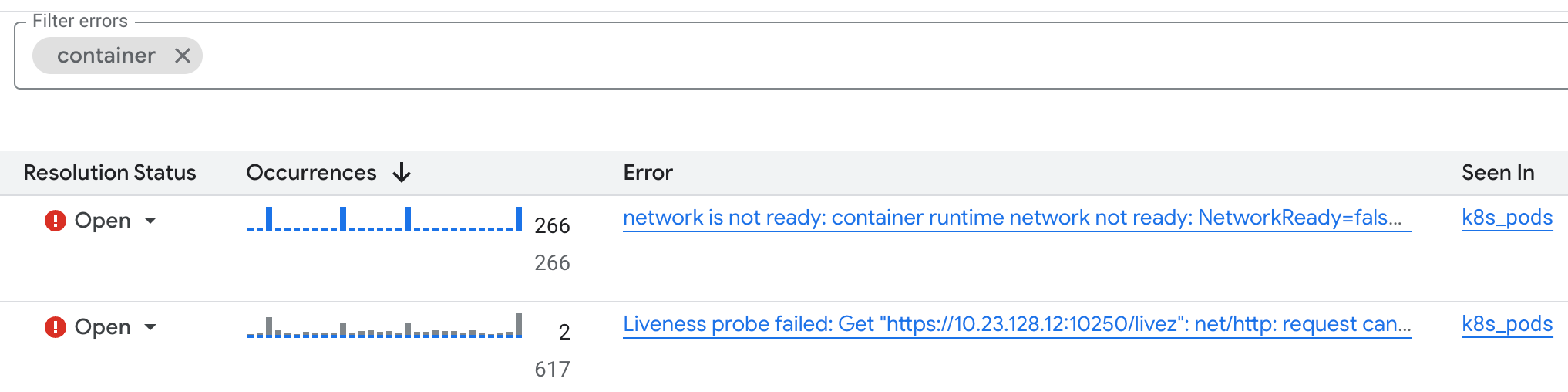Expand Open status dropdown for Liveness probe error
The image size is (1568, 392).
(x=150, y=327)
